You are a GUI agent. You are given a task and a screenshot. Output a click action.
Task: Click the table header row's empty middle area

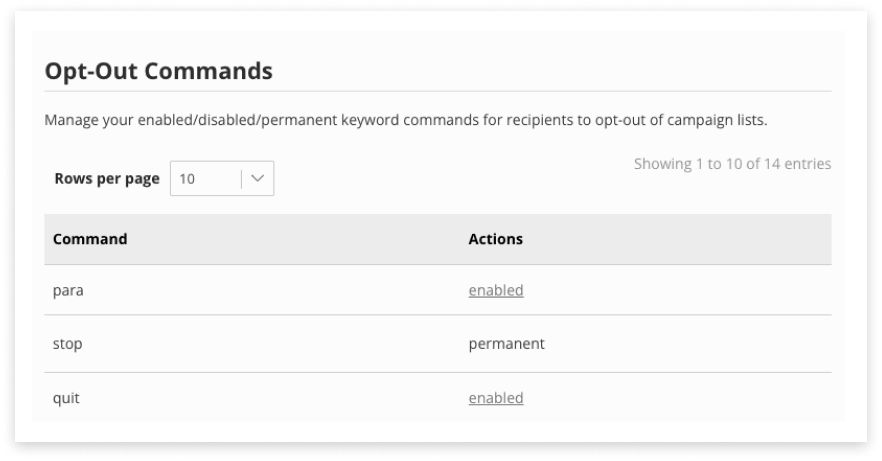(300, 240)
